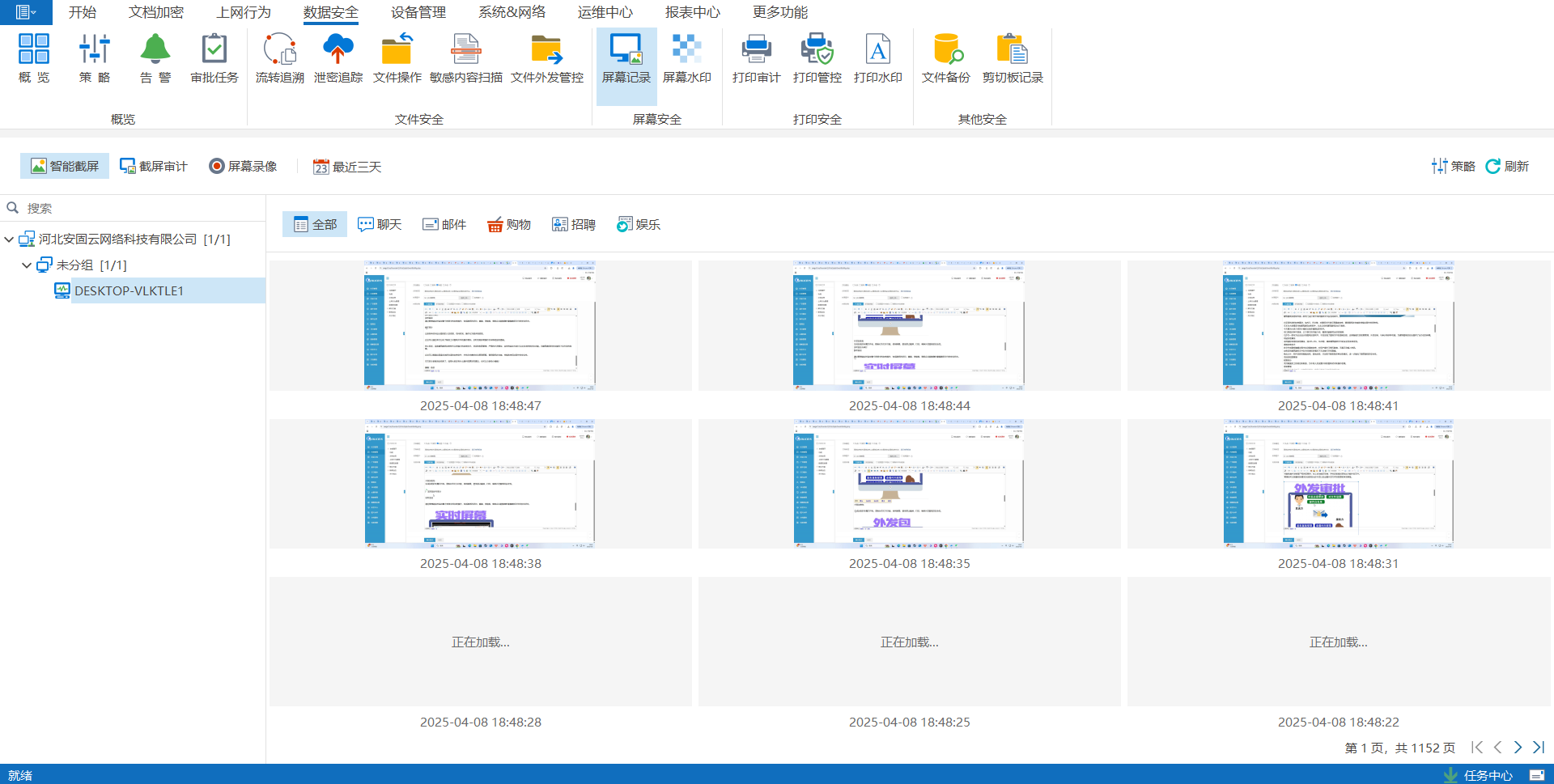Image resolution: width=1554 pixels, height=784 pixels.
Task: Filter screenshots by 聊天 category
Action: pyautogui.click(x=380, y=224)
